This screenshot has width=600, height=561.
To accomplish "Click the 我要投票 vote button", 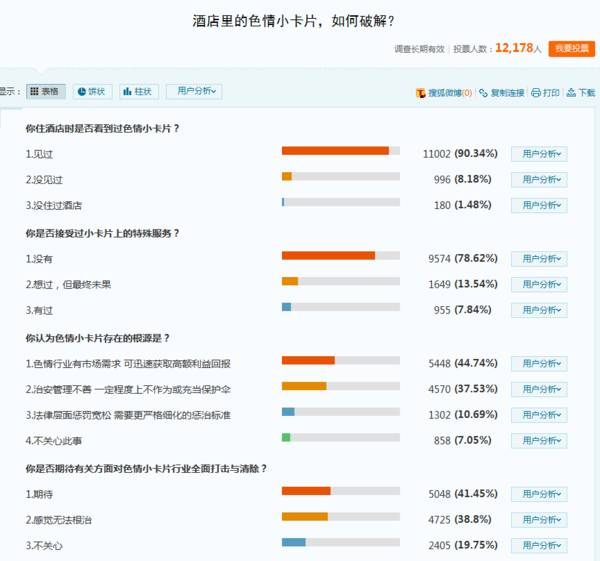I will (573, 48).
